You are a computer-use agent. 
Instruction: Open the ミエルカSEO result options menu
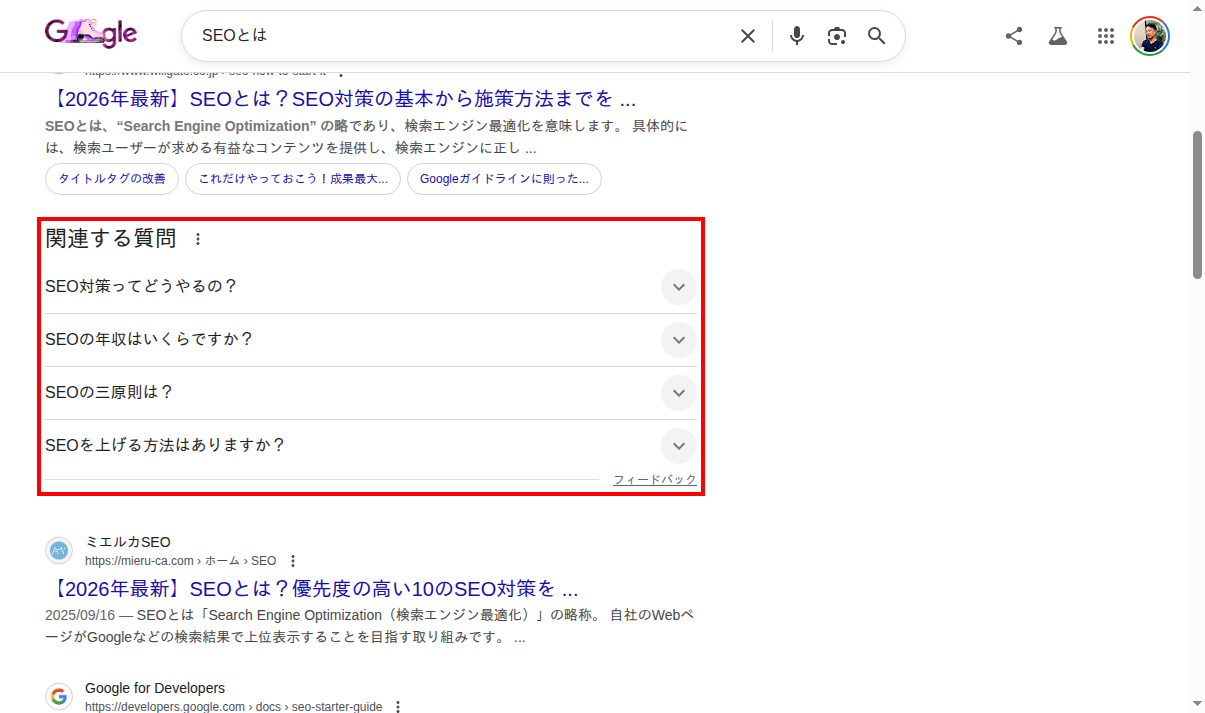(x=292, y=561)
